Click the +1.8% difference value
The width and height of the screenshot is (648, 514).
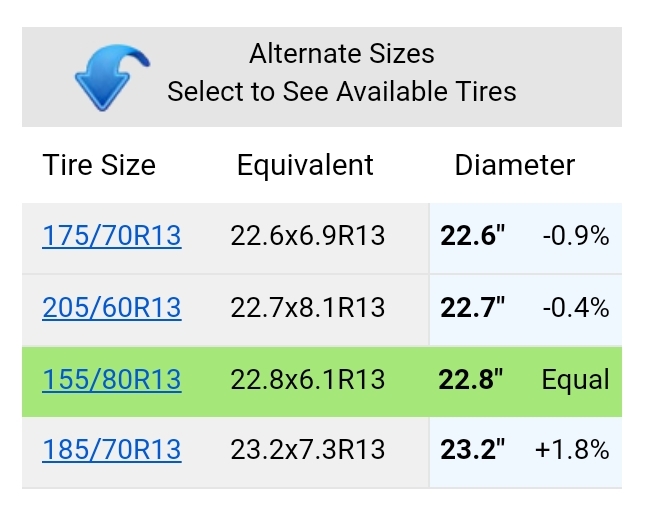click(572, 450)
